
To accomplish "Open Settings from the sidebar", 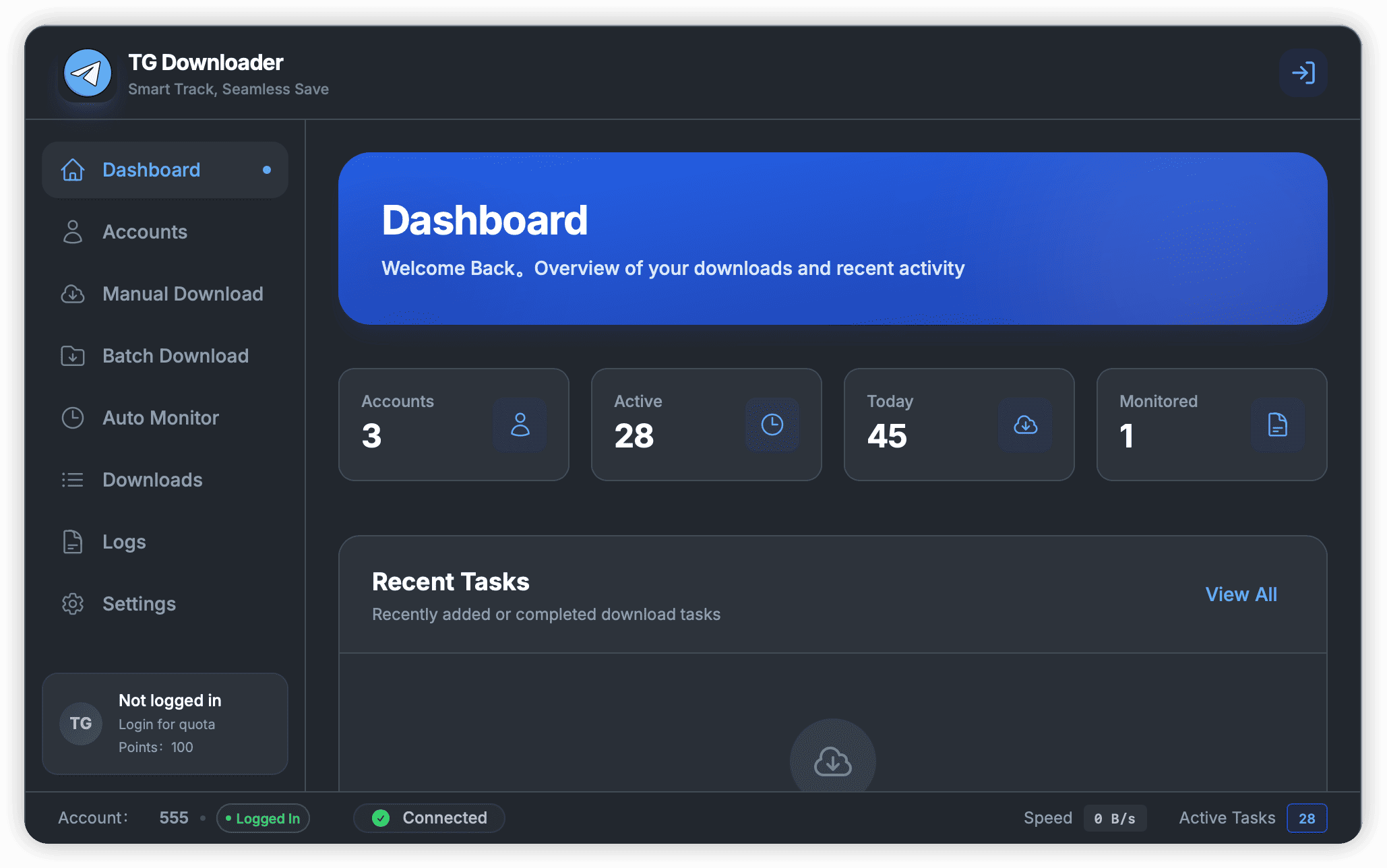I will point(139,604).
